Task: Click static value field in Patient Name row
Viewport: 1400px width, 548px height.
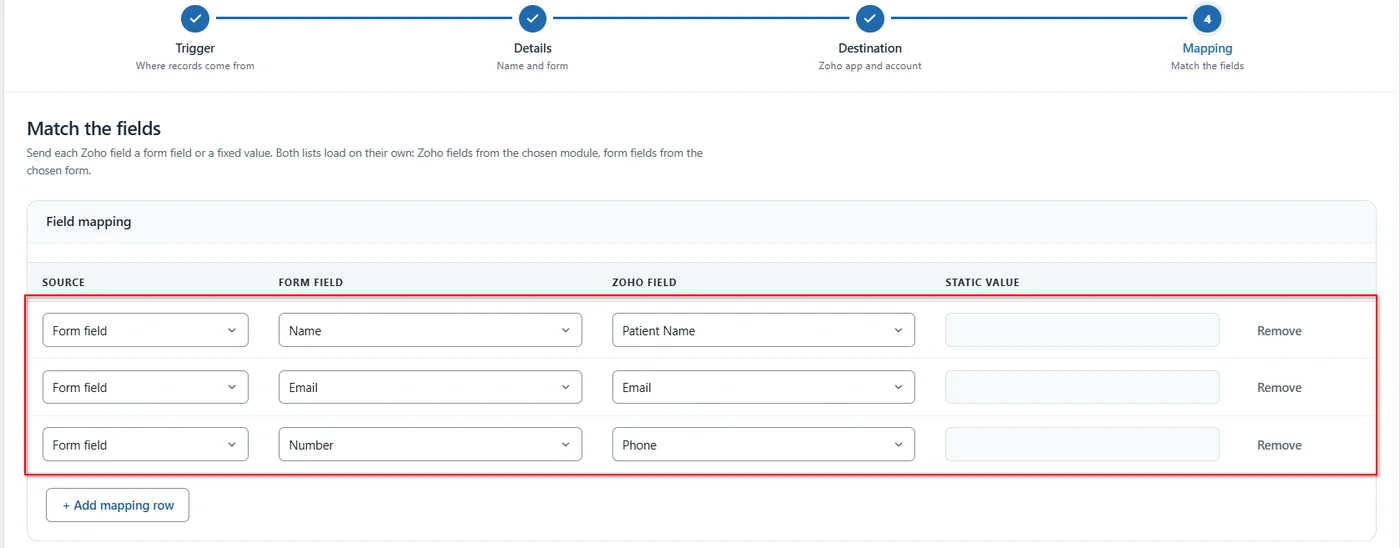Action: click(x=1082, y=330)
